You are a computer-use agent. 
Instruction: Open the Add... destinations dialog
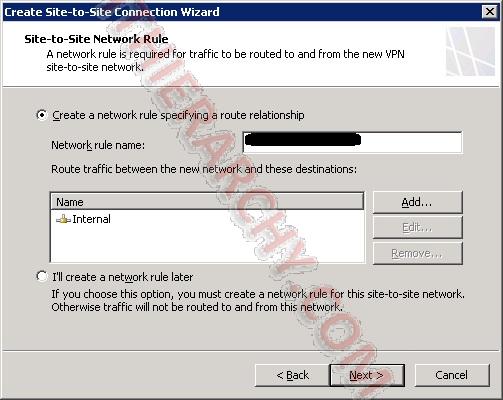point(418,202)
